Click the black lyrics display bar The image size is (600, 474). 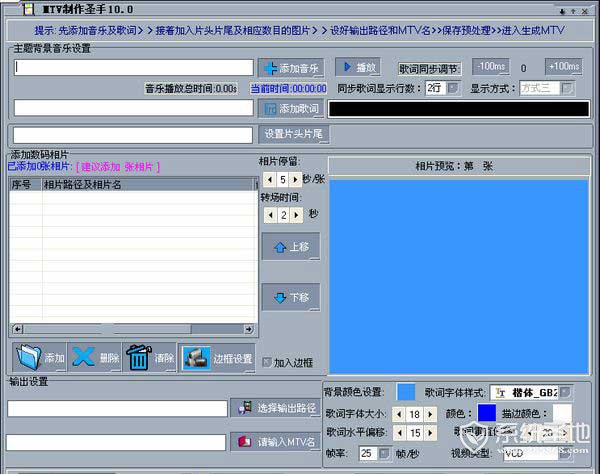pos(459,109)
